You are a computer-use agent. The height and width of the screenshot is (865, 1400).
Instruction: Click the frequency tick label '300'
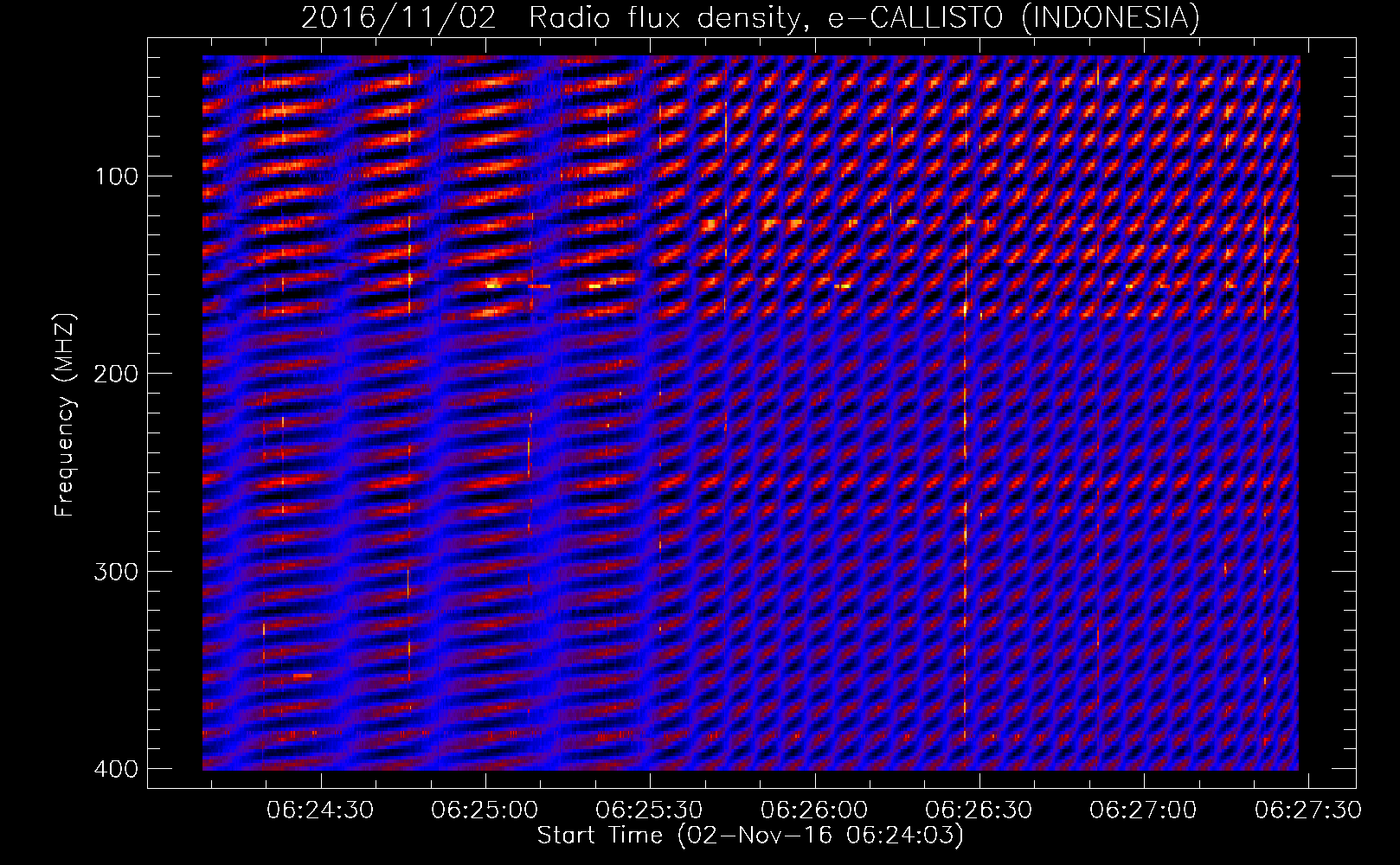pos(115,572)
